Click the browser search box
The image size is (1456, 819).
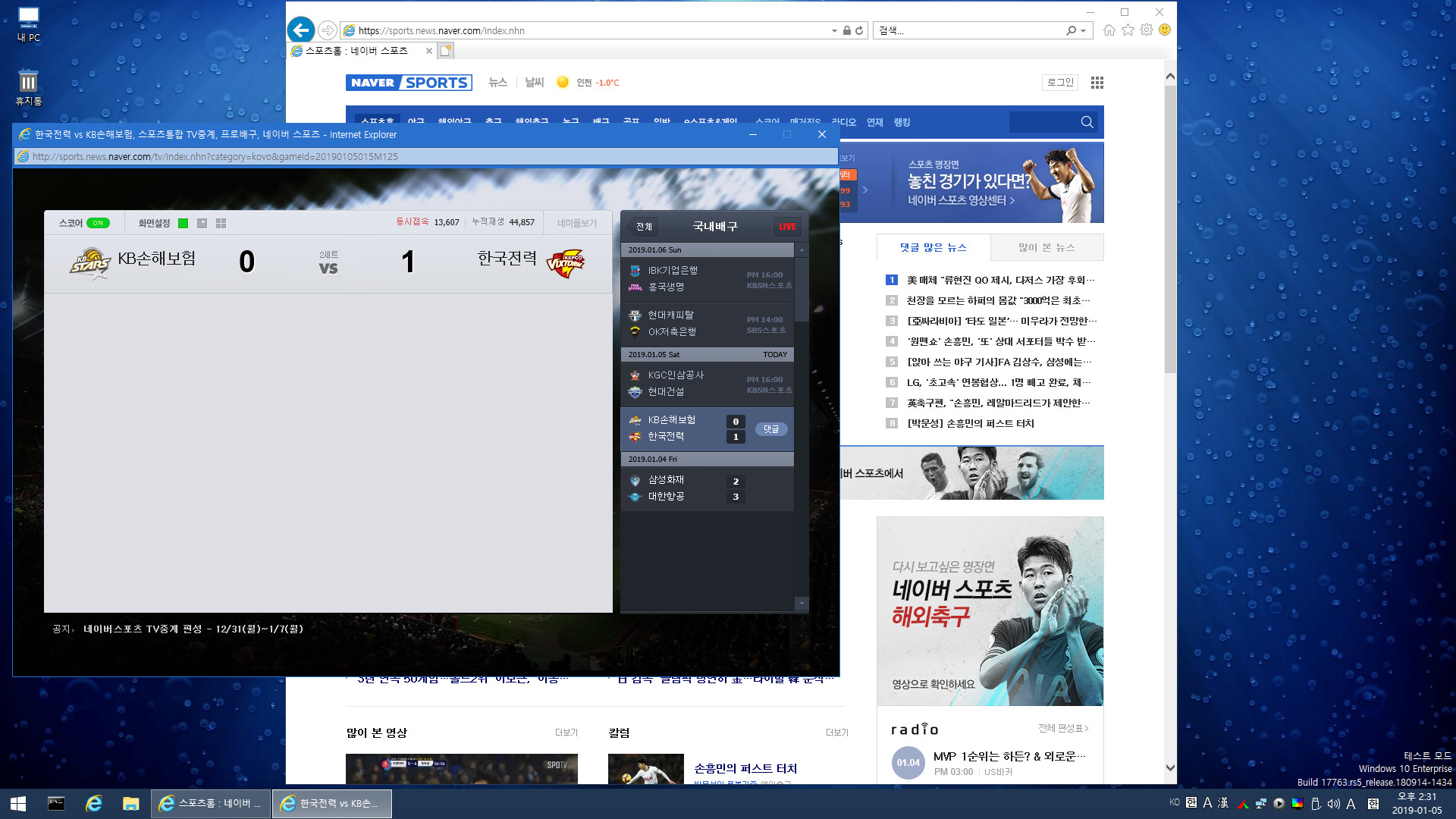click(971, 30)
